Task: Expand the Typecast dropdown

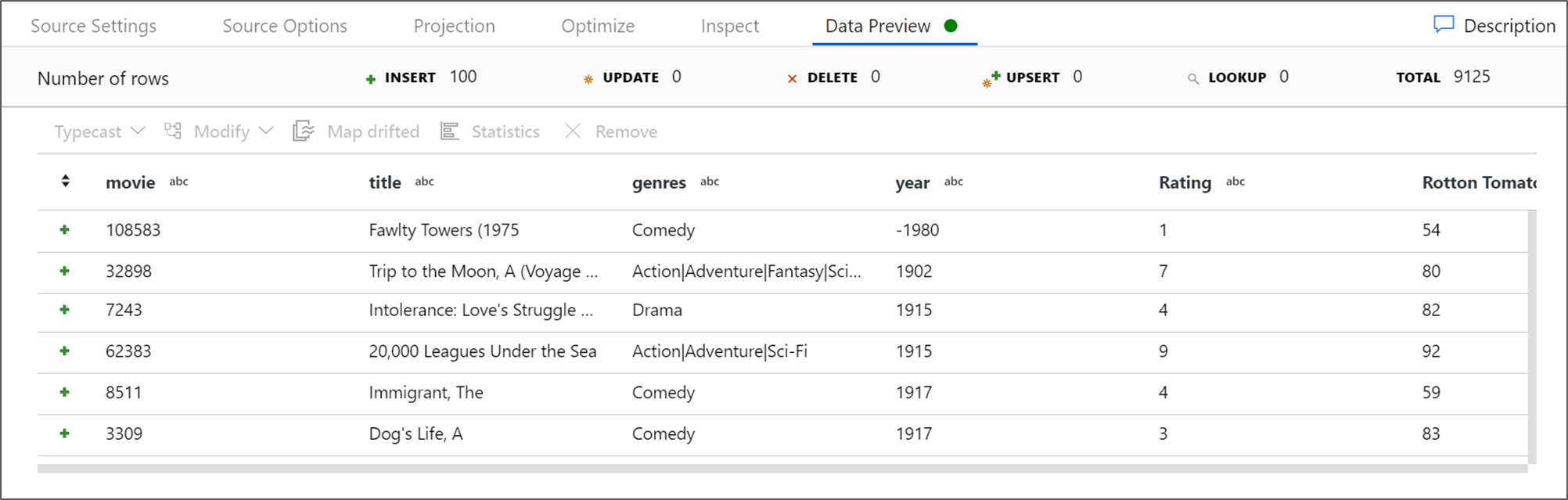Action: pyautogui.click(x=138, y=131)
